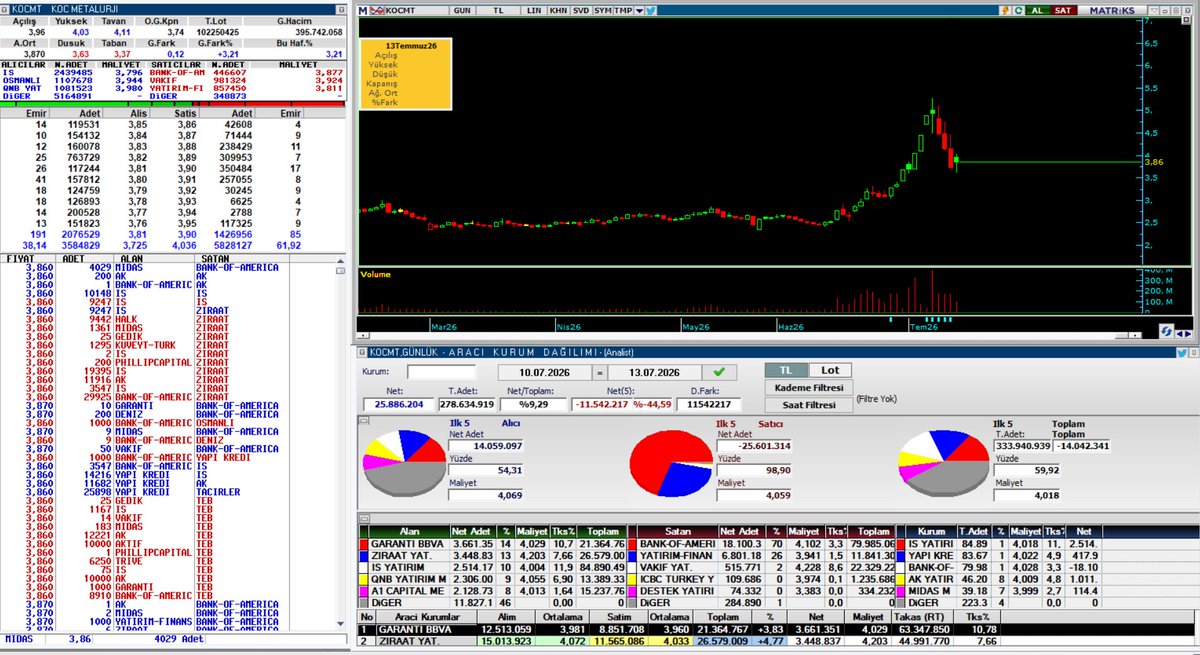Toggle KHN option in chart toolbar
Screen dimensions: 1200x655
558,10
